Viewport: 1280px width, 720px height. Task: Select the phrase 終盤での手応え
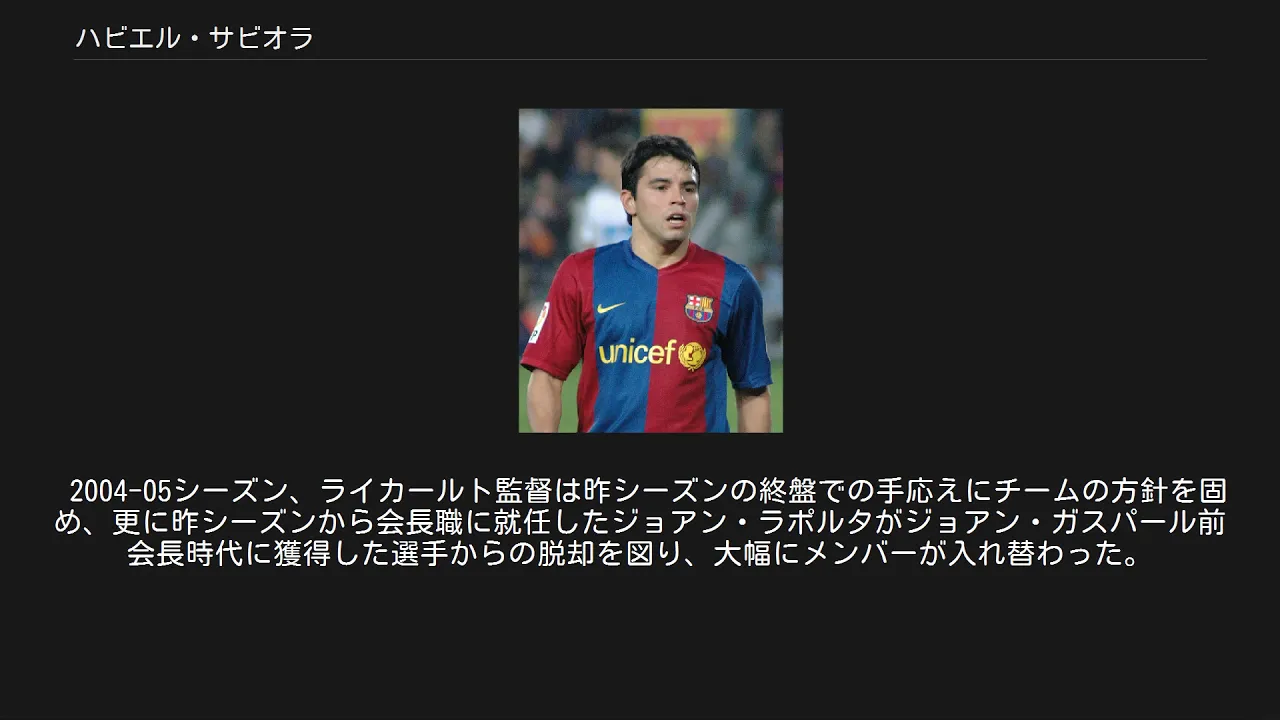(830, 491)
